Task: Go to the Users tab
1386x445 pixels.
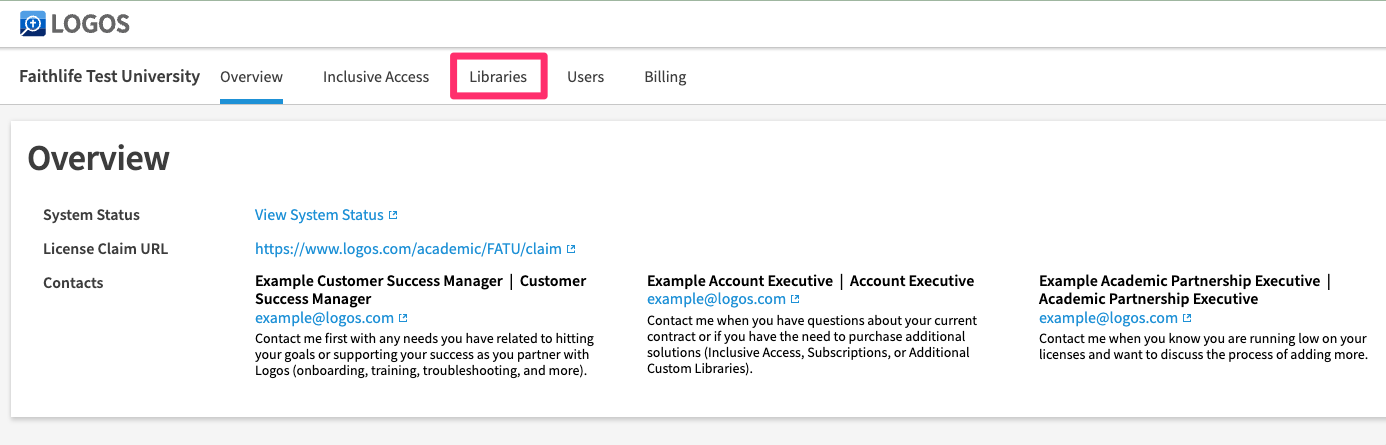Action: [585, 77]
